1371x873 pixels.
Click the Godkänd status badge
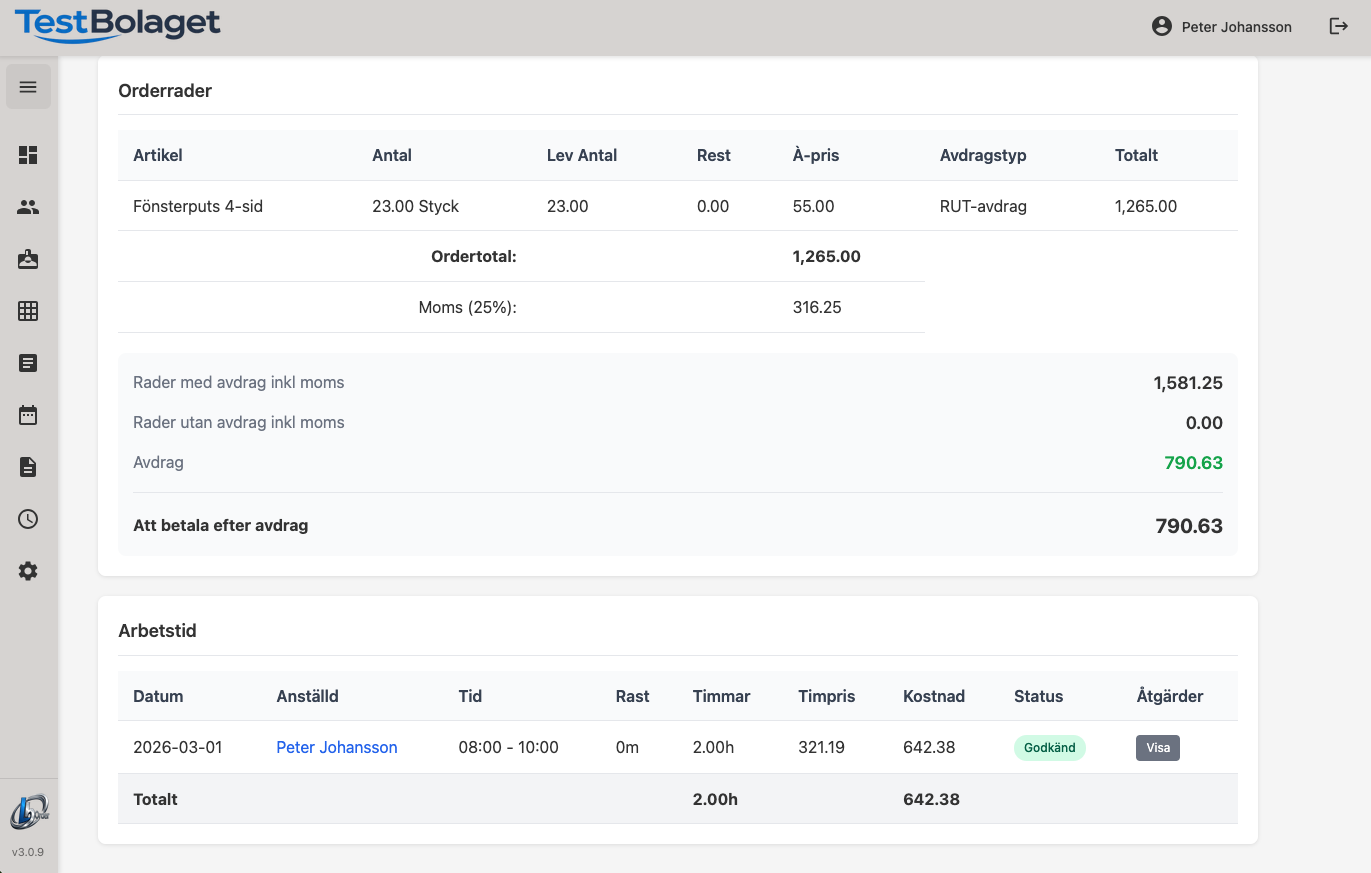point(1049,748)
